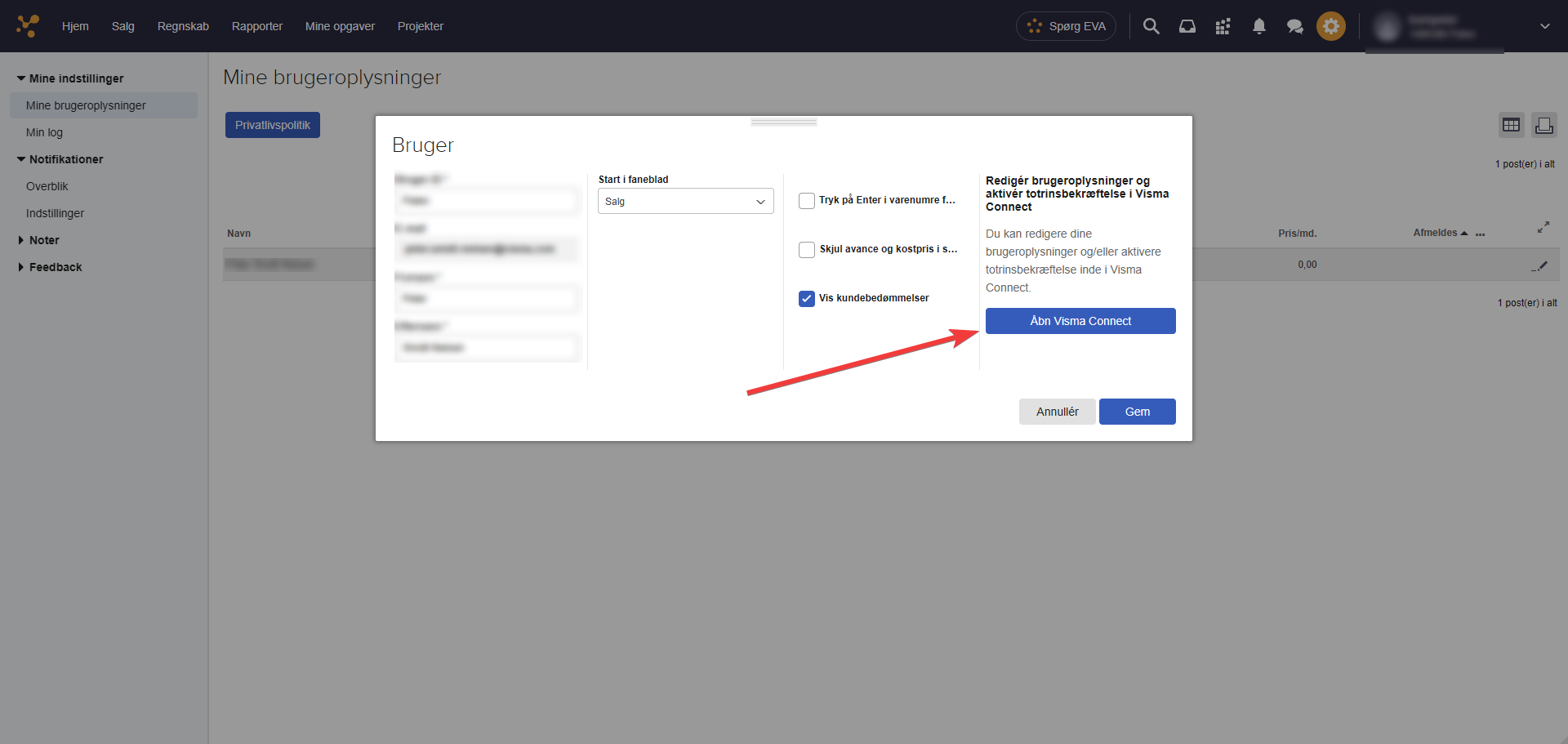Screen dimensions: 1568x744
Task: Show notifications bell icon
Action: click(x=1259, y=26)
